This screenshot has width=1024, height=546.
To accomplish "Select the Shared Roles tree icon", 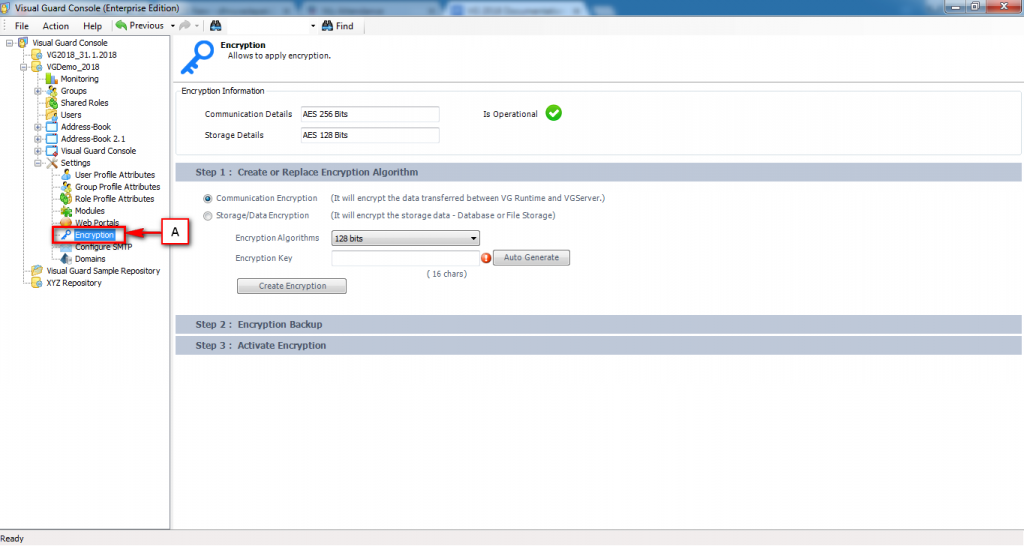I will (x=52, y=103).
